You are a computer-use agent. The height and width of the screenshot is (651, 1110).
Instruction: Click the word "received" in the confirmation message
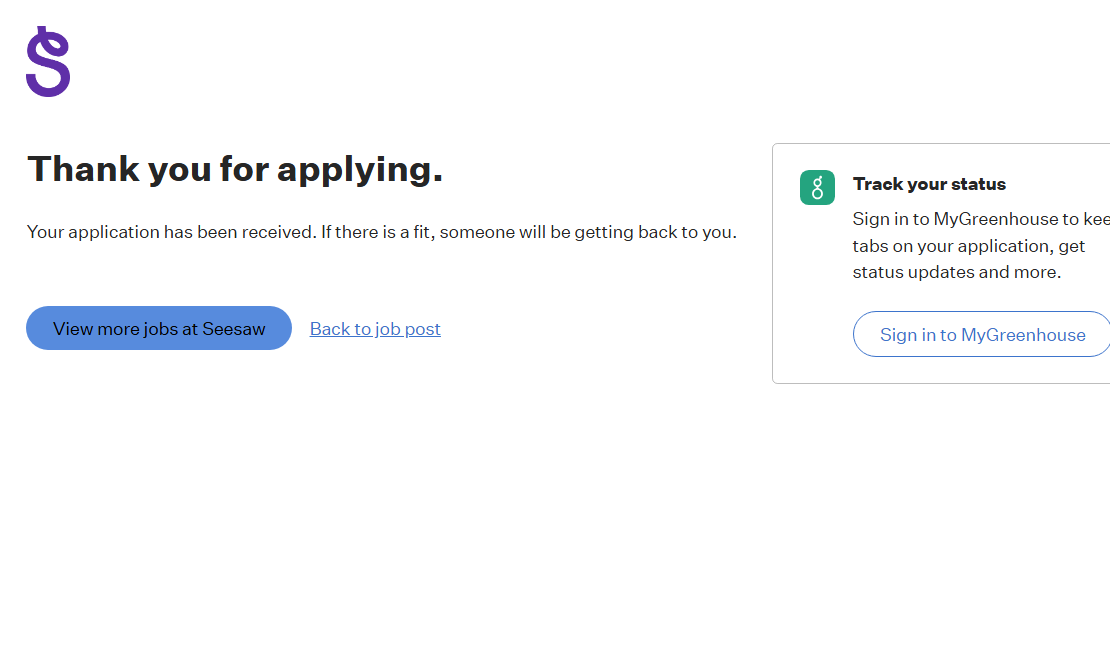[279, 232]
